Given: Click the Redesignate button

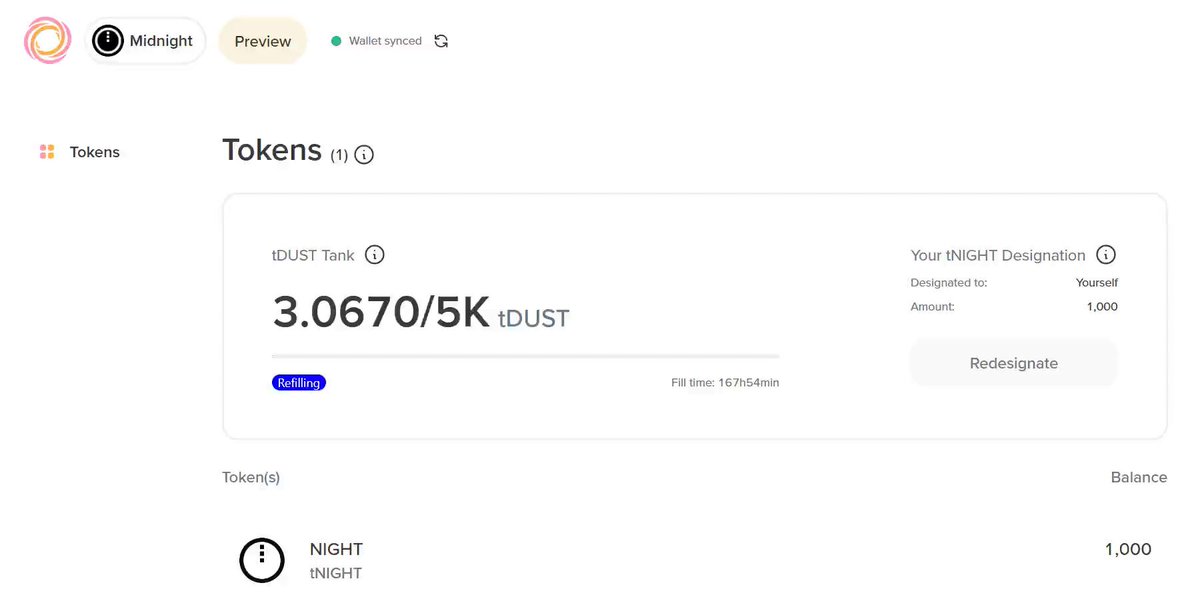Looking at the screenshot, I should [1014, 363].
